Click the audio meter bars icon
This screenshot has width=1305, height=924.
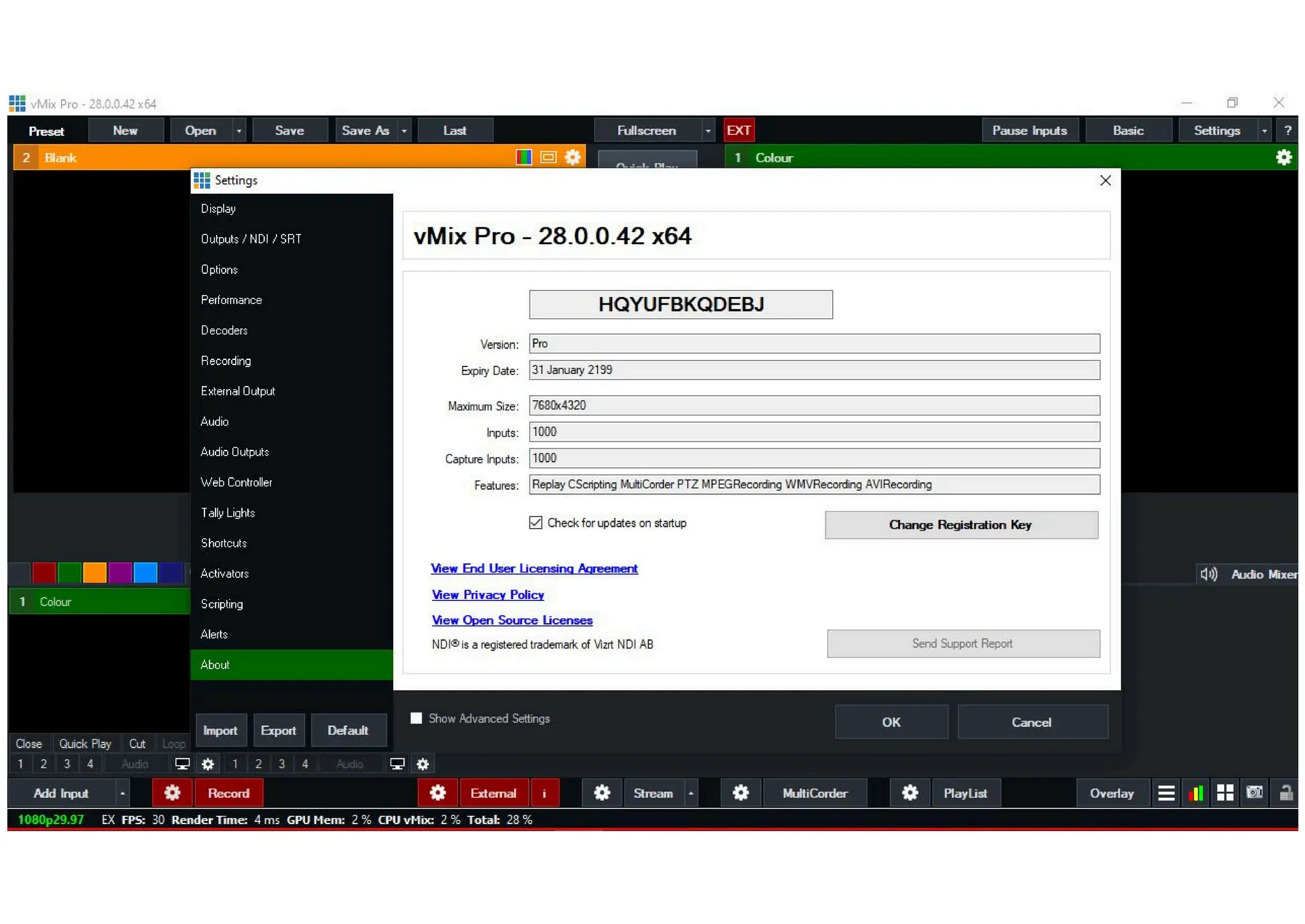pyautogui.click(x=1195, y=793)
